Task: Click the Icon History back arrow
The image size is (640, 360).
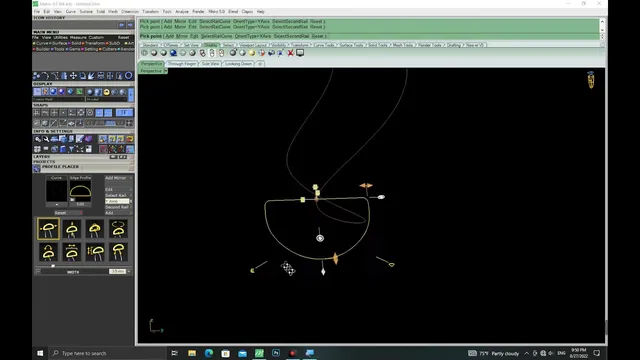Action: pos(122,25)
